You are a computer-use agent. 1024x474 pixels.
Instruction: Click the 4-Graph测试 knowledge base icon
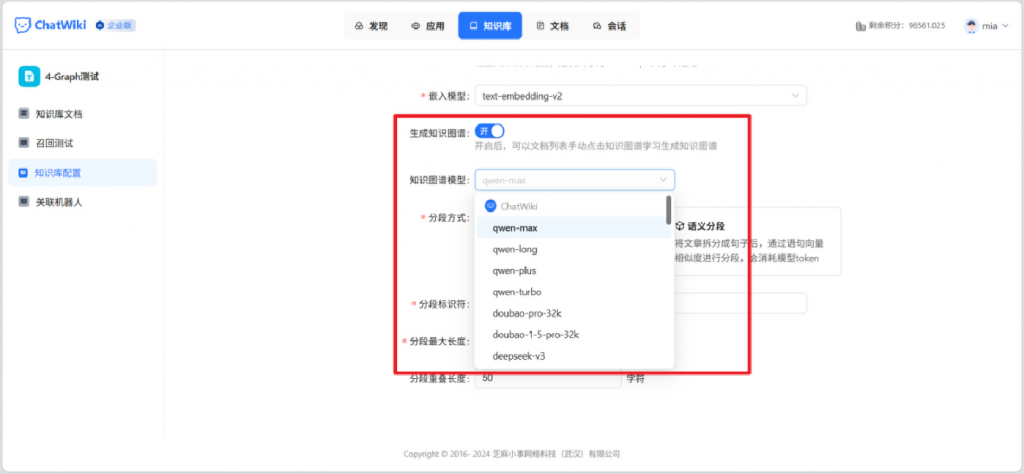click(x=29, y=76)
